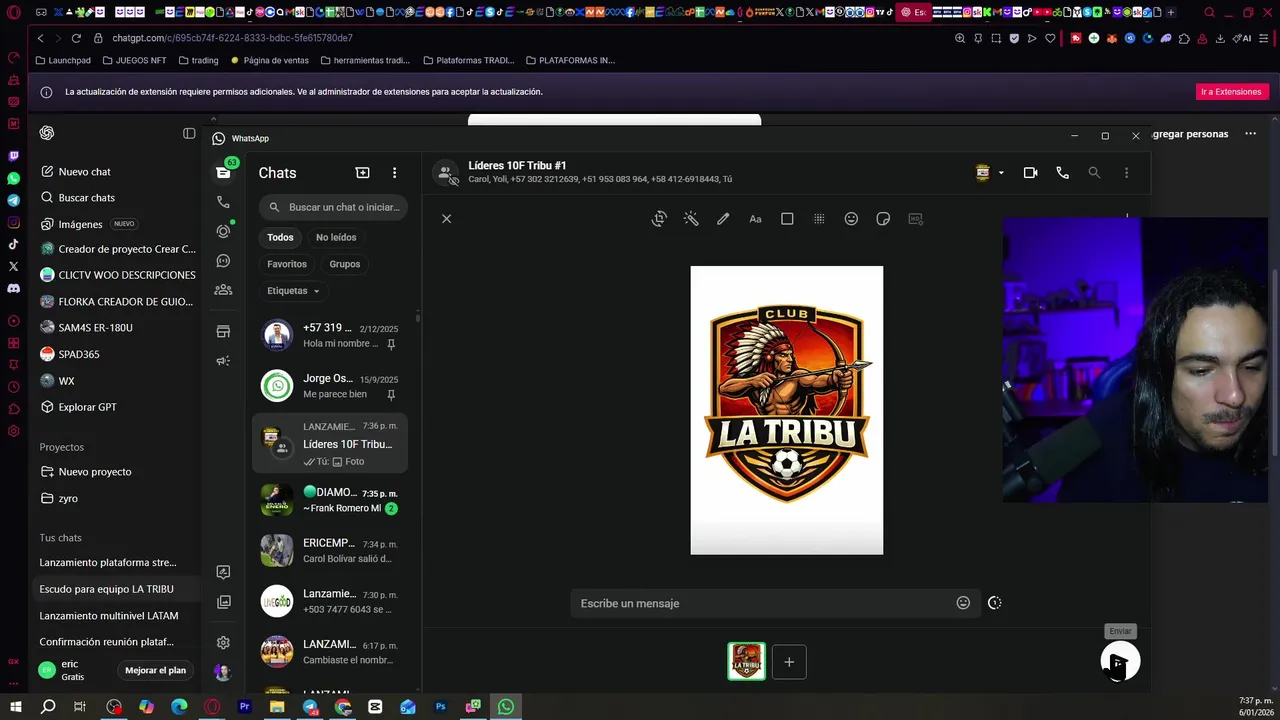
Task: Expand the Etiquetas dropdown filter
Action: pyautogui.click(x=293, y=291)
